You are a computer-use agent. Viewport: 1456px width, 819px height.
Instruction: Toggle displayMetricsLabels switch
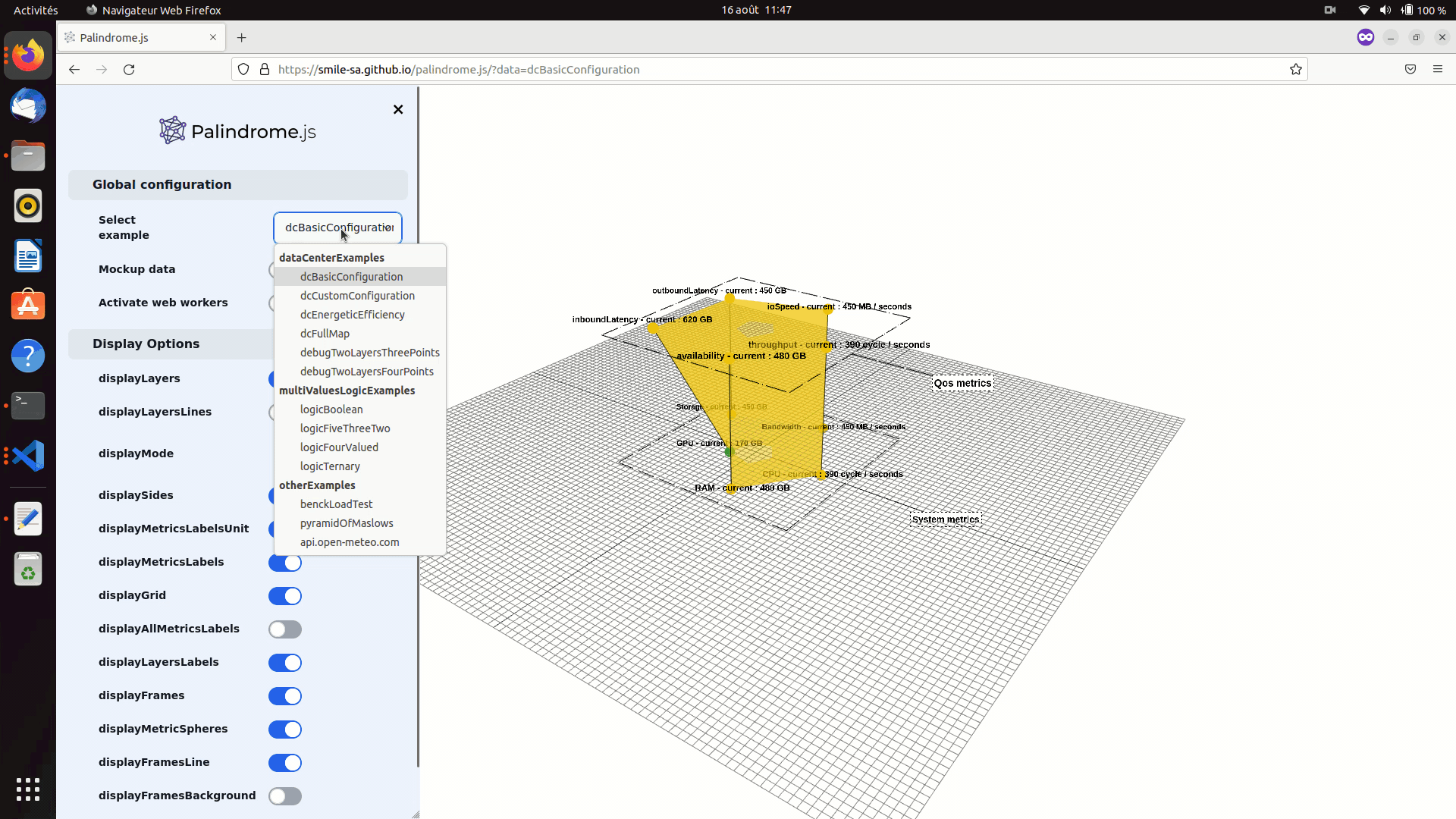pyautogui.click(x=285, y=563)
